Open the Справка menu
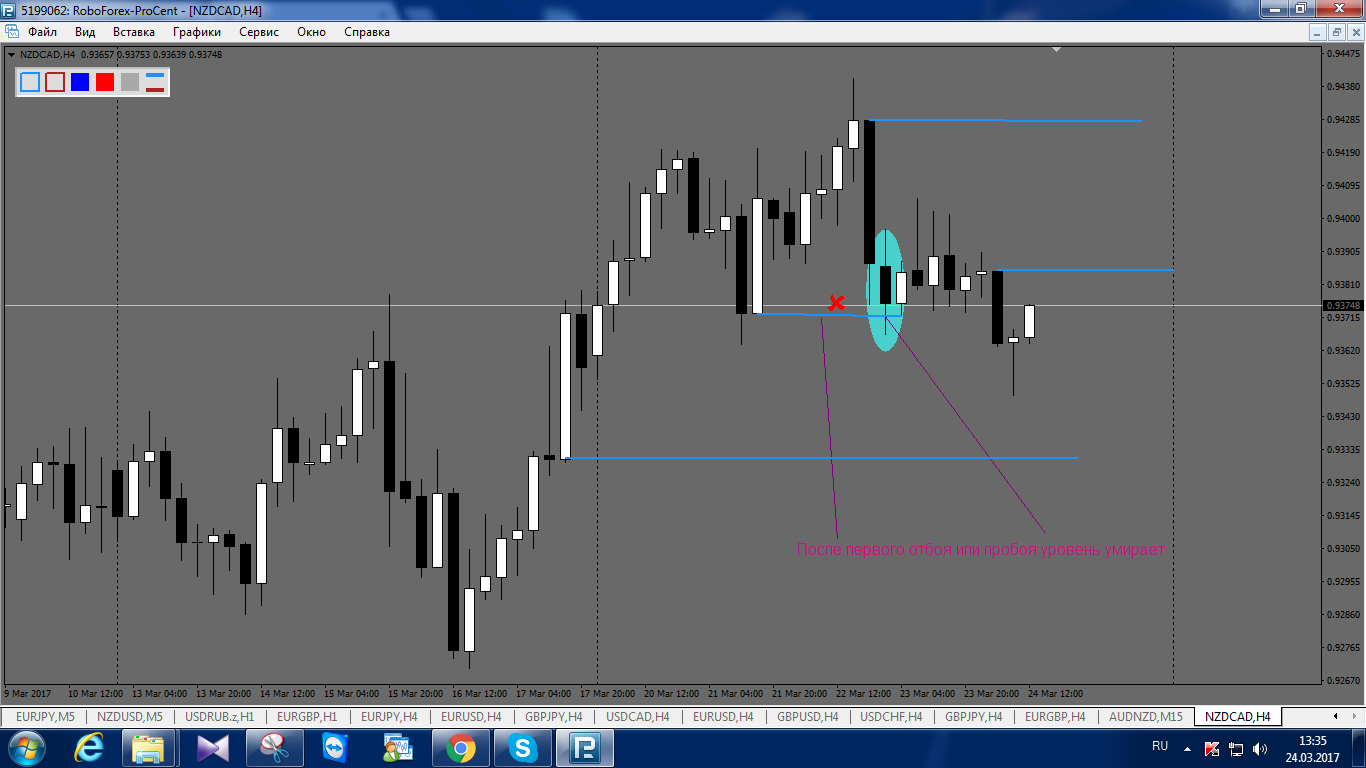This screenshot has height=768, width=1366. click(x=367, y=32)
